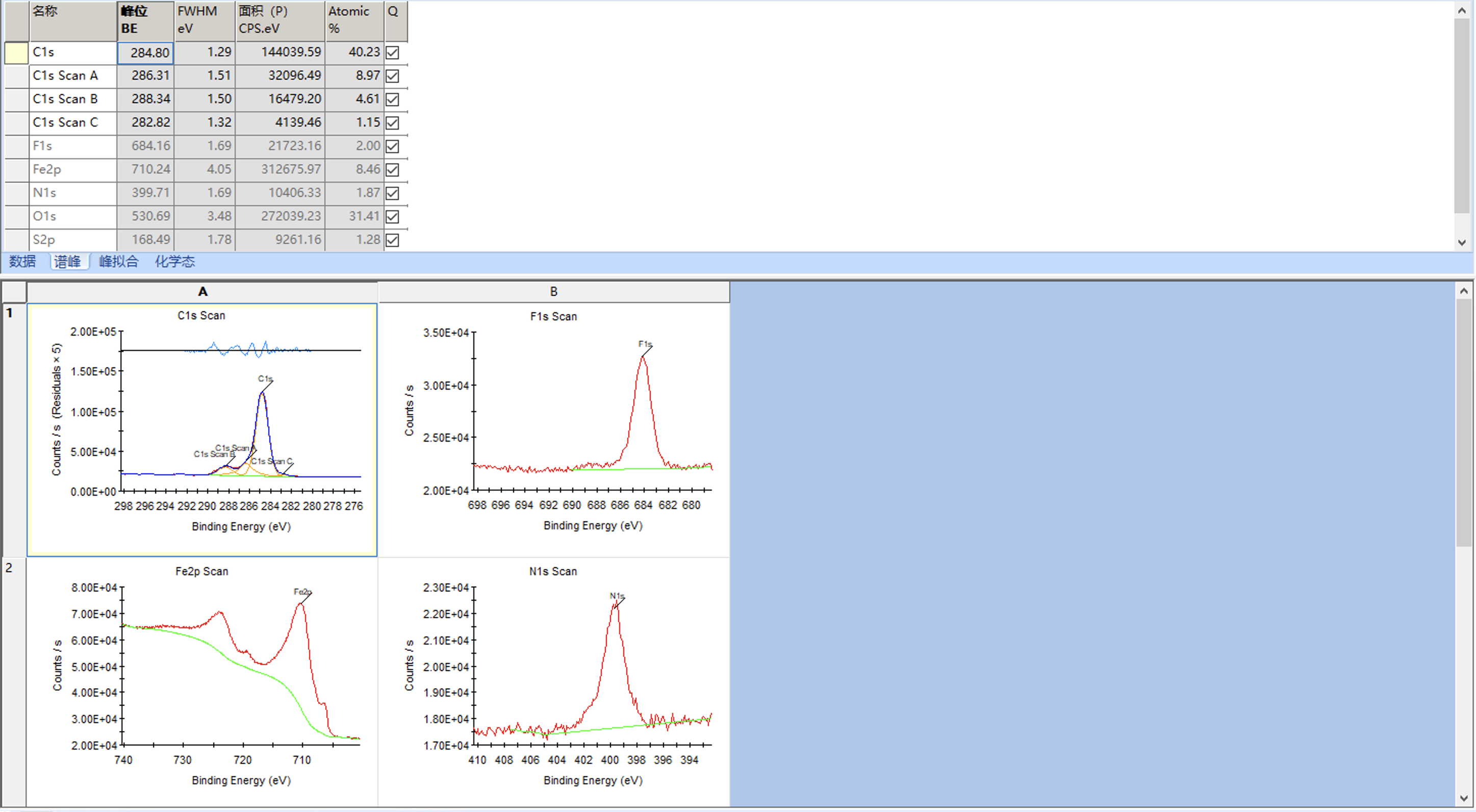1476x812 pixels.
Task: Uncheck the C1s row checkbox
Action: pyautogui.click(x=393, y=53)
